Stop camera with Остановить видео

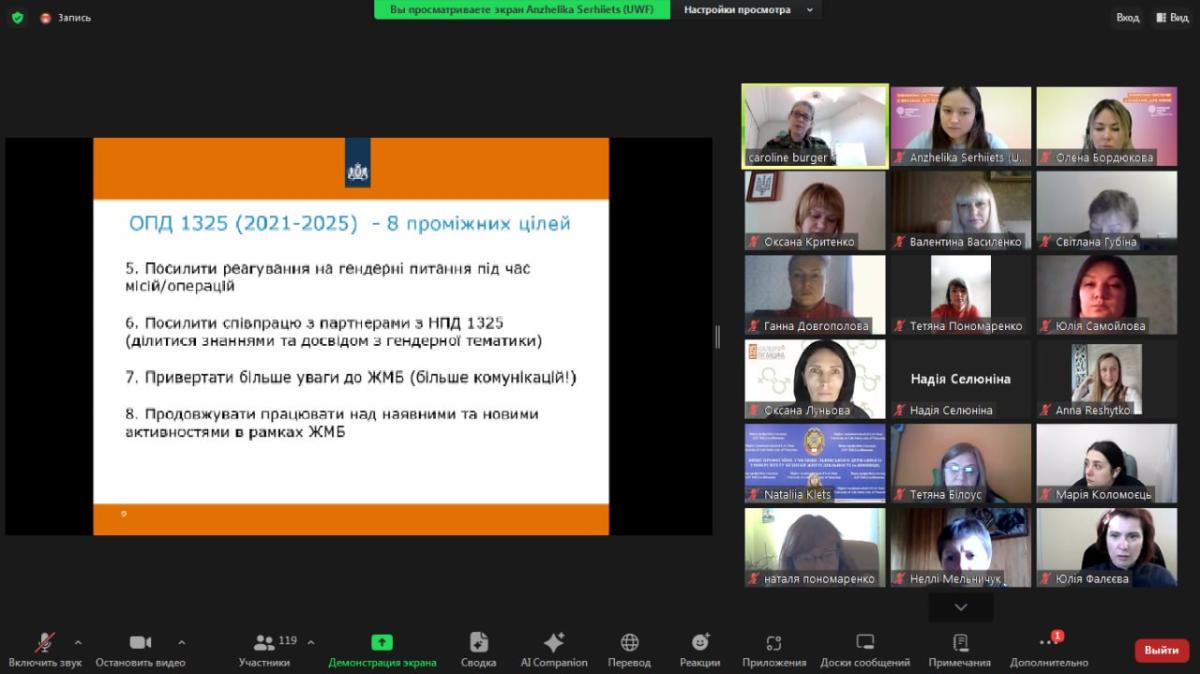(140, 650)
